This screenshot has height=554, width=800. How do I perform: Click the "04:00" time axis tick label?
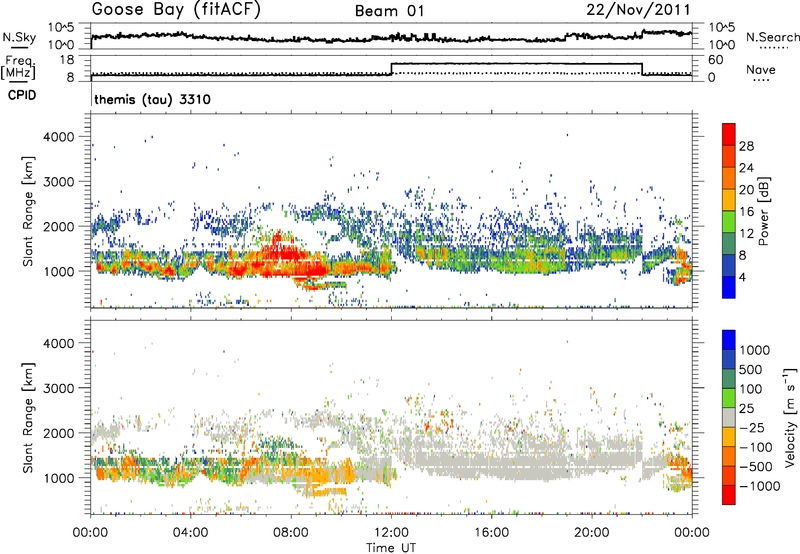tap(190, 533)
